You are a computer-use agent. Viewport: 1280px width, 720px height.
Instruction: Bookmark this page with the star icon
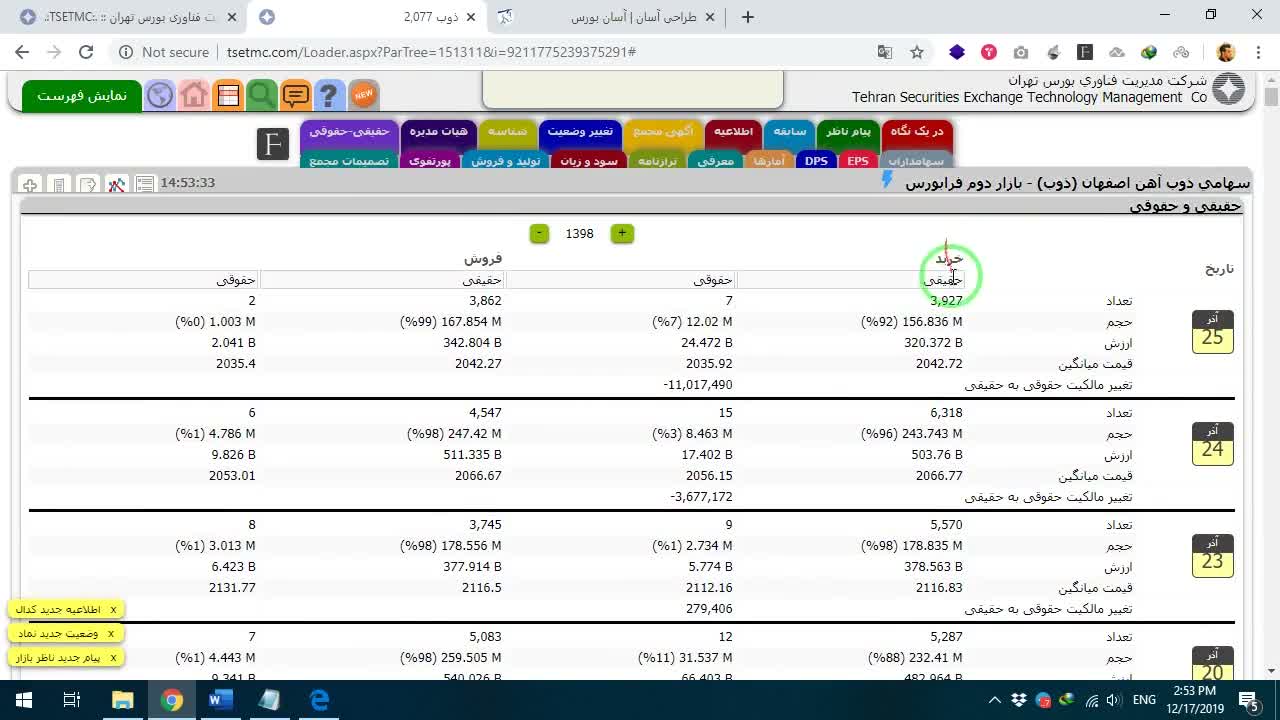click(916, 52)
